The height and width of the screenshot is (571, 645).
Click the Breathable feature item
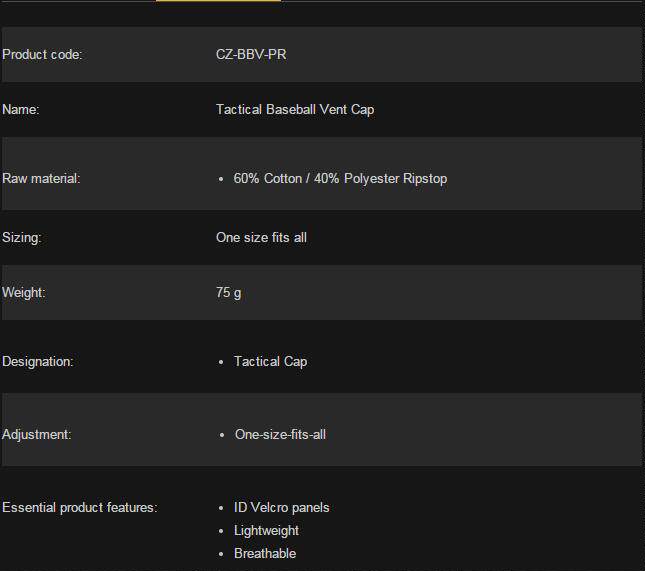[x=265, y=554]
